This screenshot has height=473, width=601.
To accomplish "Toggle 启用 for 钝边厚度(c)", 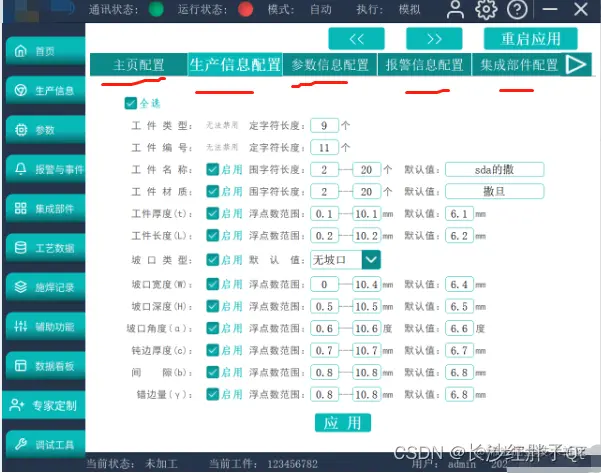I will (212, 350).
